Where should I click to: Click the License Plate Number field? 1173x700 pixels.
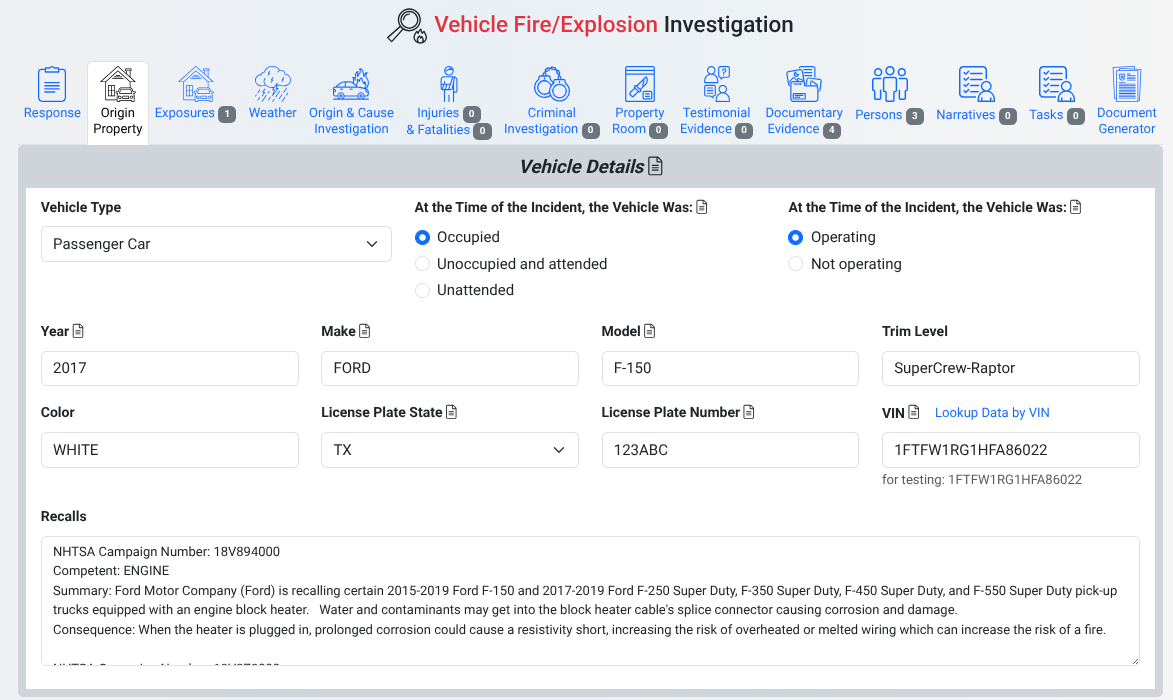coord(729,450)
